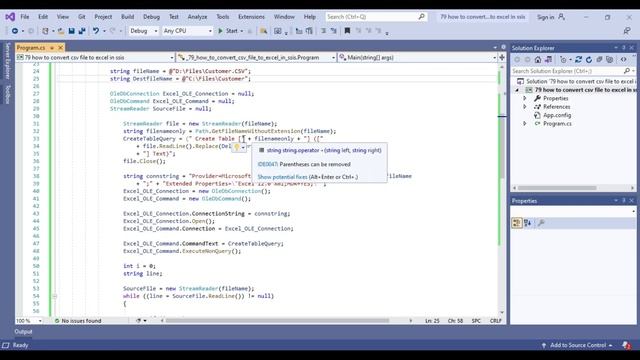Click the Categorized icon in Properties panel
Screen dimensions: 640x360
(x=517, y=223)
